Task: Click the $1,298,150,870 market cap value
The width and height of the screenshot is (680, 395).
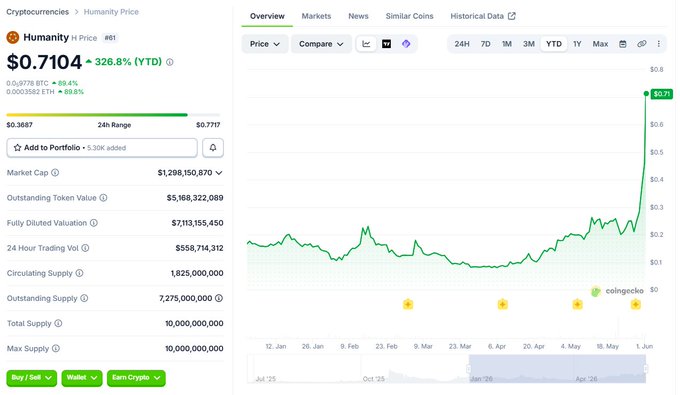Action: (185, 173)
